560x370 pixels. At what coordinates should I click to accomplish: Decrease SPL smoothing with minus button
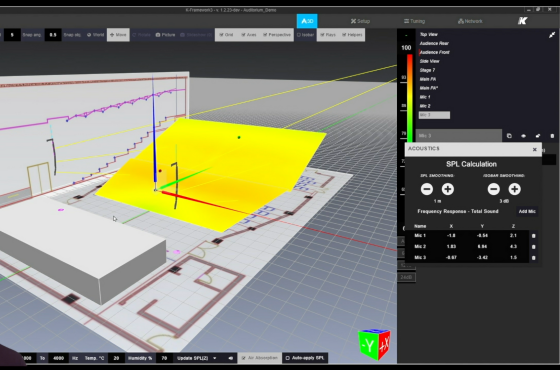[427, 189]
